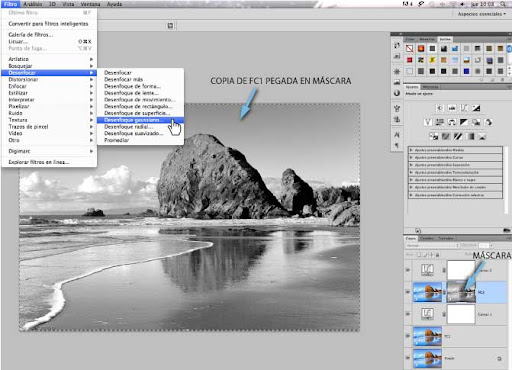Choose Desenfoque gaussiano from the submenu

tap(140, 120)
